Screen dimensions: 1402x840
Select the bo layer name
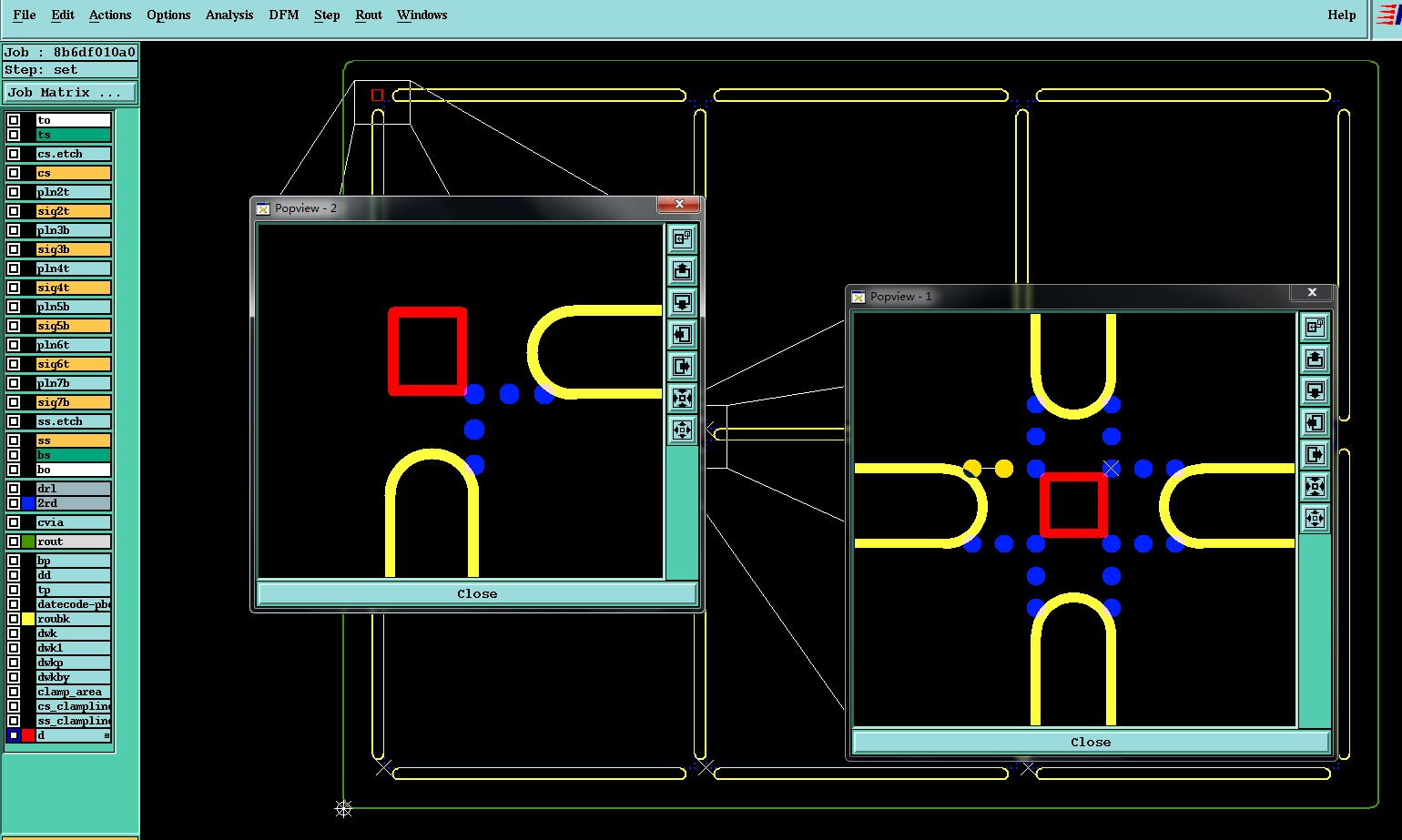(x=73, y=470)
